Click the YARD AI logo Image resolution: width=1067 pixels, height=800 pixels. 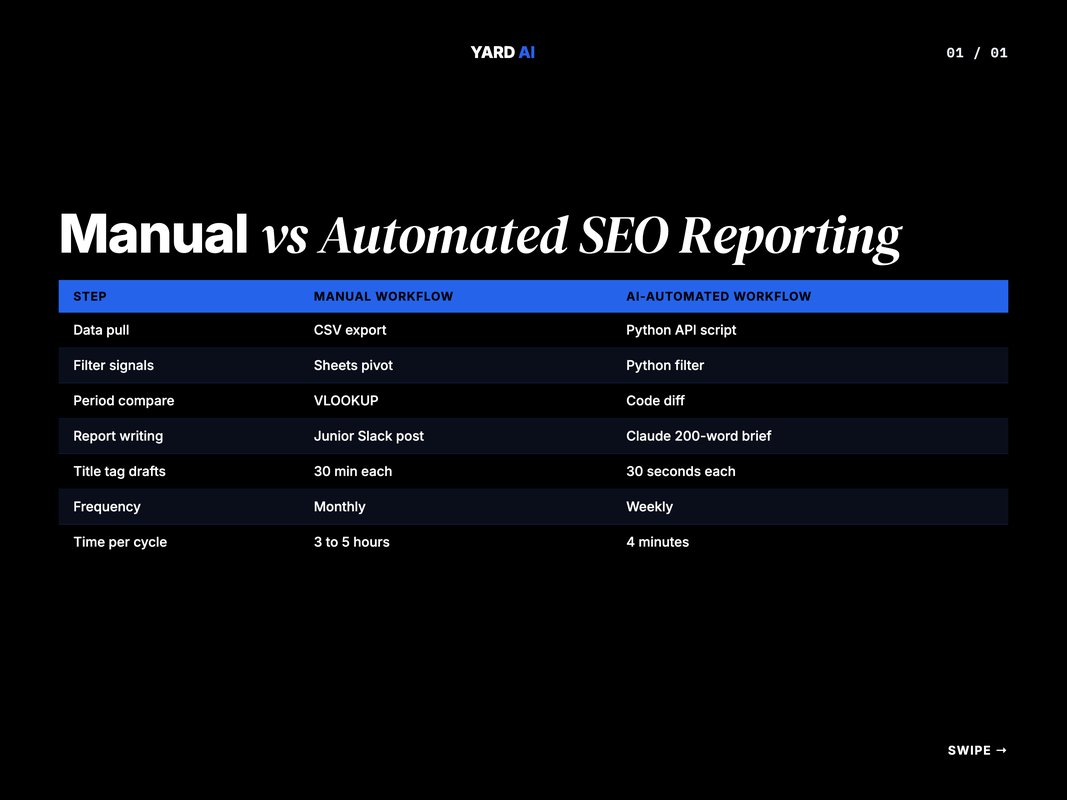(502, 52)
